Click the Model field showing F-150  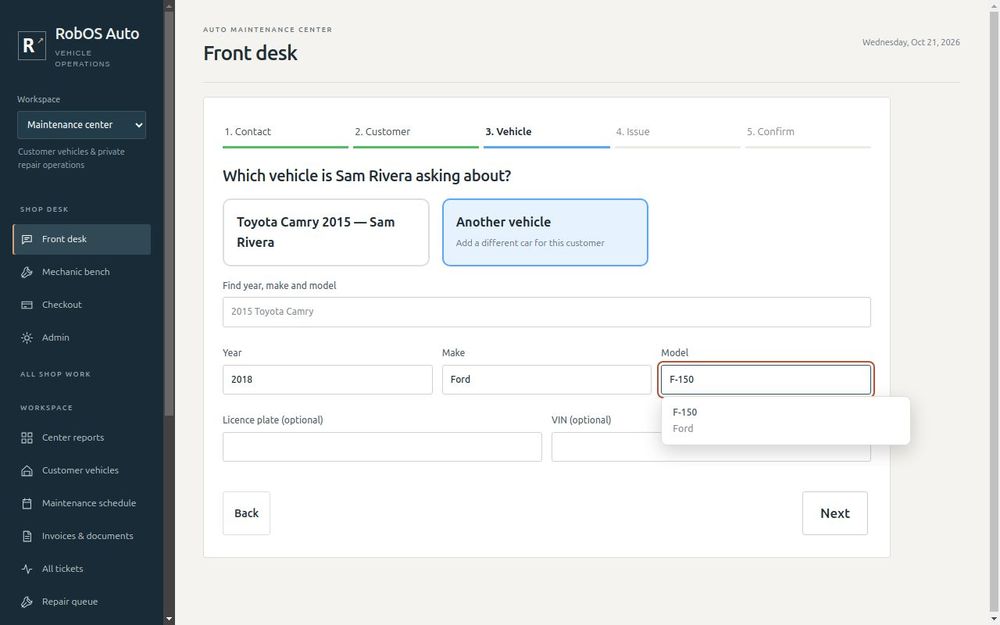pos(766,379)
